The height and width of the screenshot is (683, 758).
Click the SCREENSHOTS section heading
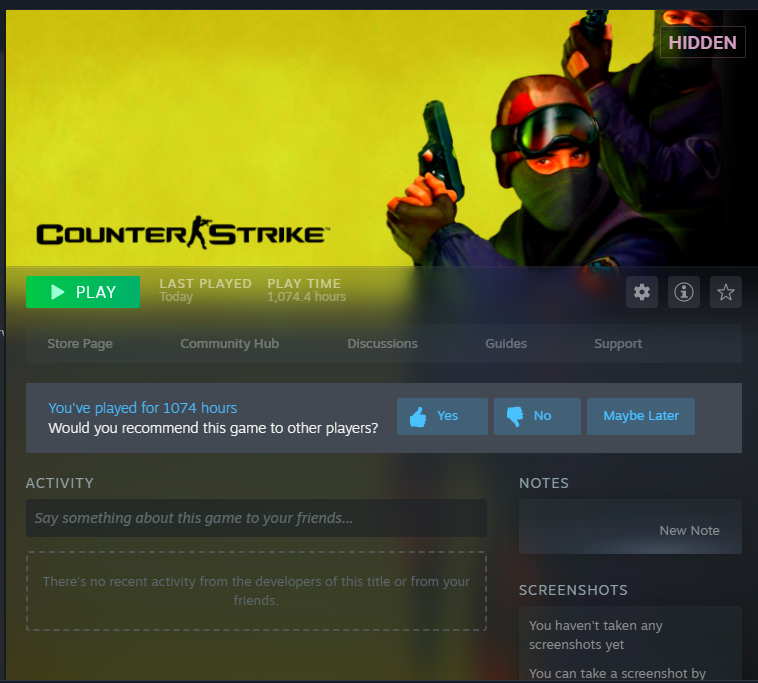pos(573,590)
